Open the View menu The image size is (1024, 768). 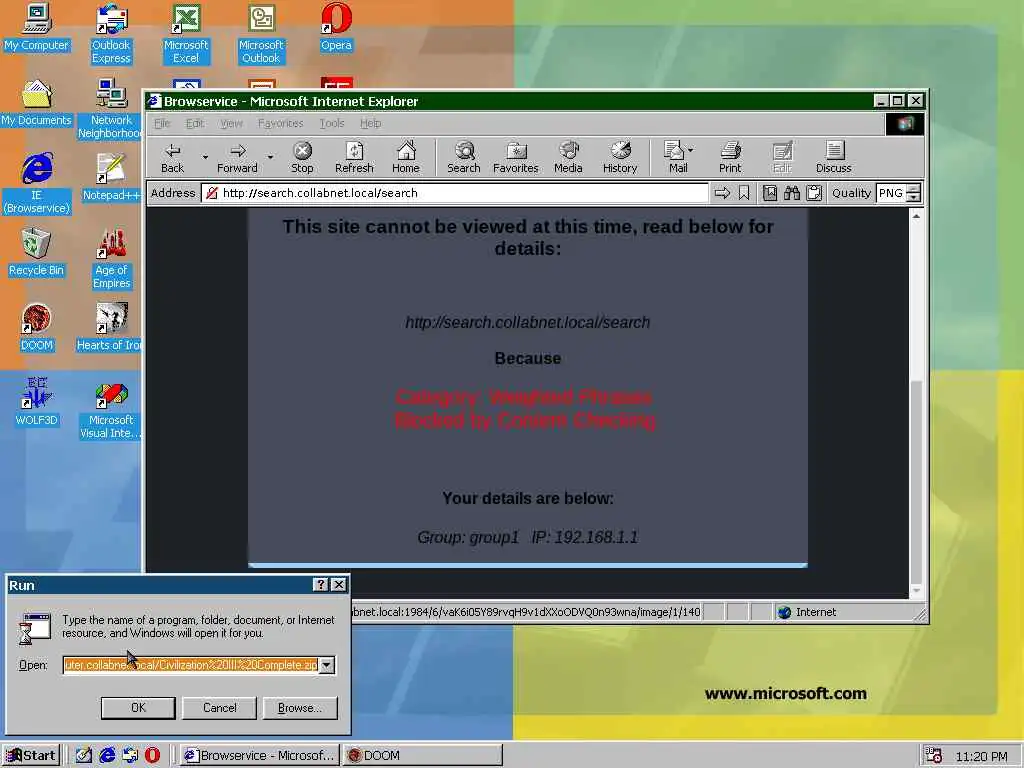(231, 123)
